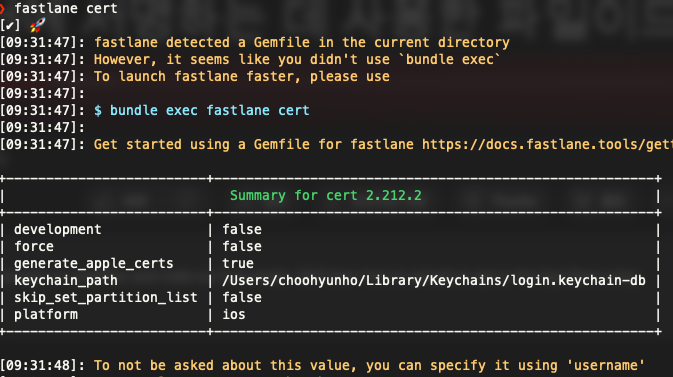
Task: Click the bundle exec fastlane cert command
Action: tap(209, 110)
